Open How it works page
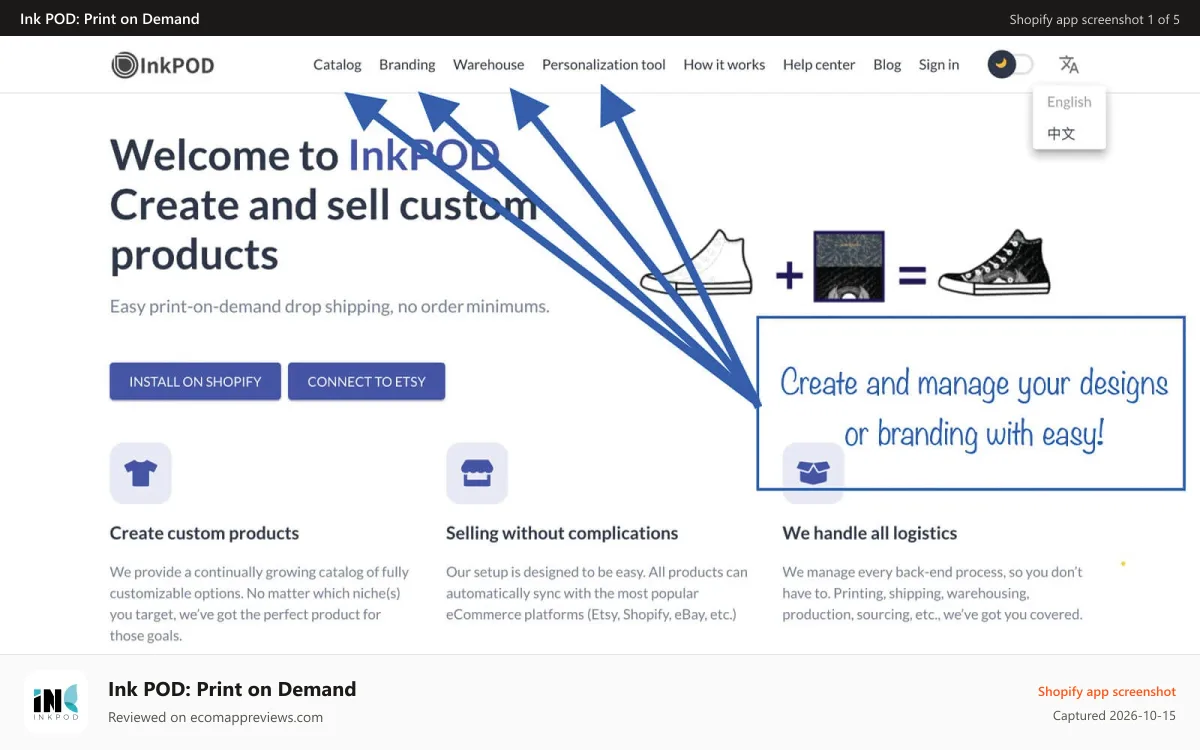 coord(724,65)
